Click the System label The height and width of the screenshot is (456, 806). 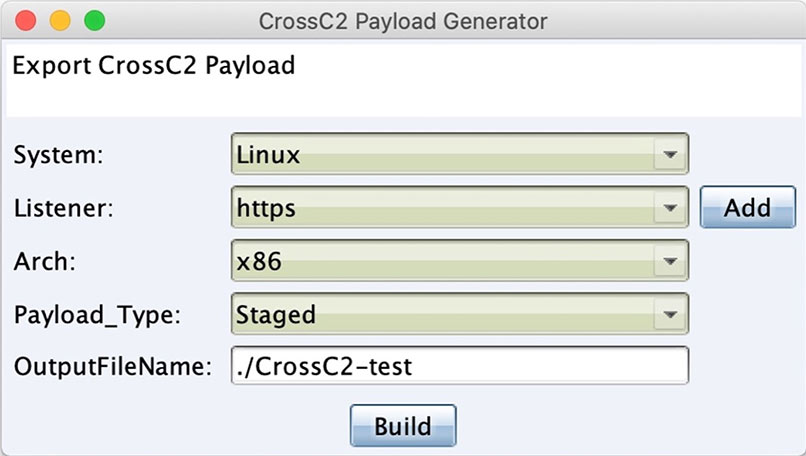tap(59, 155)
